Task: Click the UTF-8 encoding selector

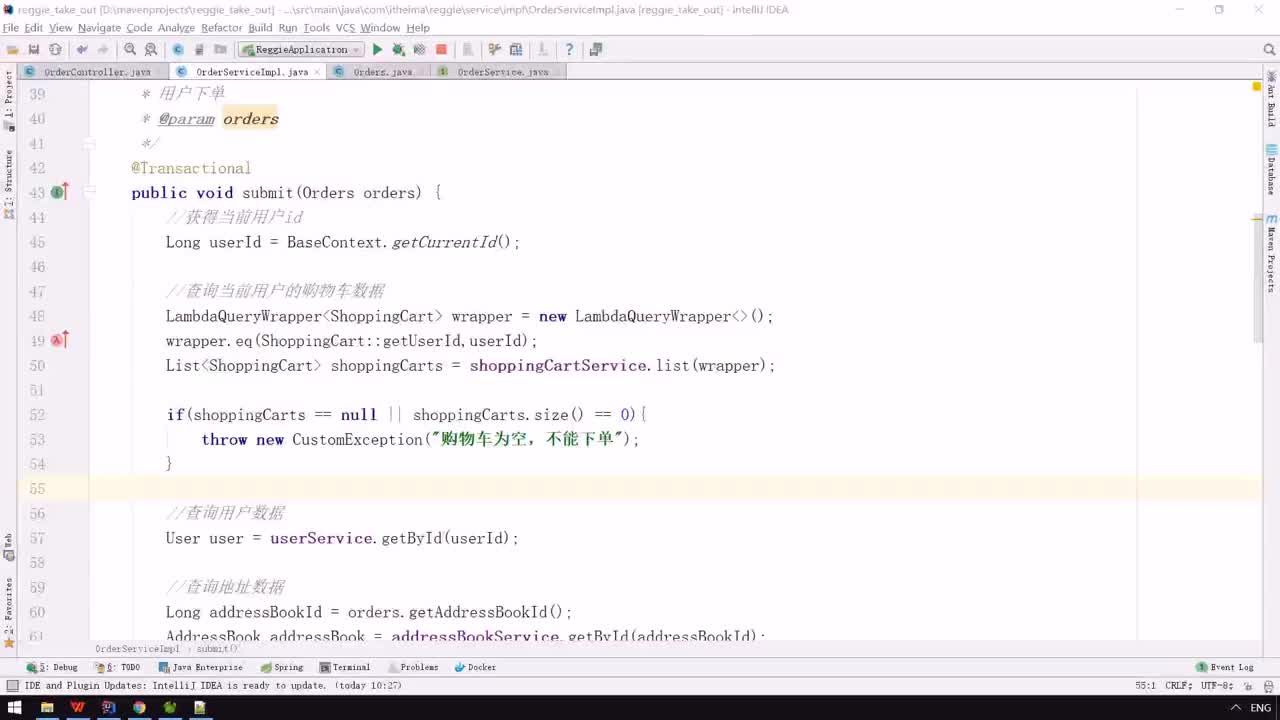Action: 1217,686
